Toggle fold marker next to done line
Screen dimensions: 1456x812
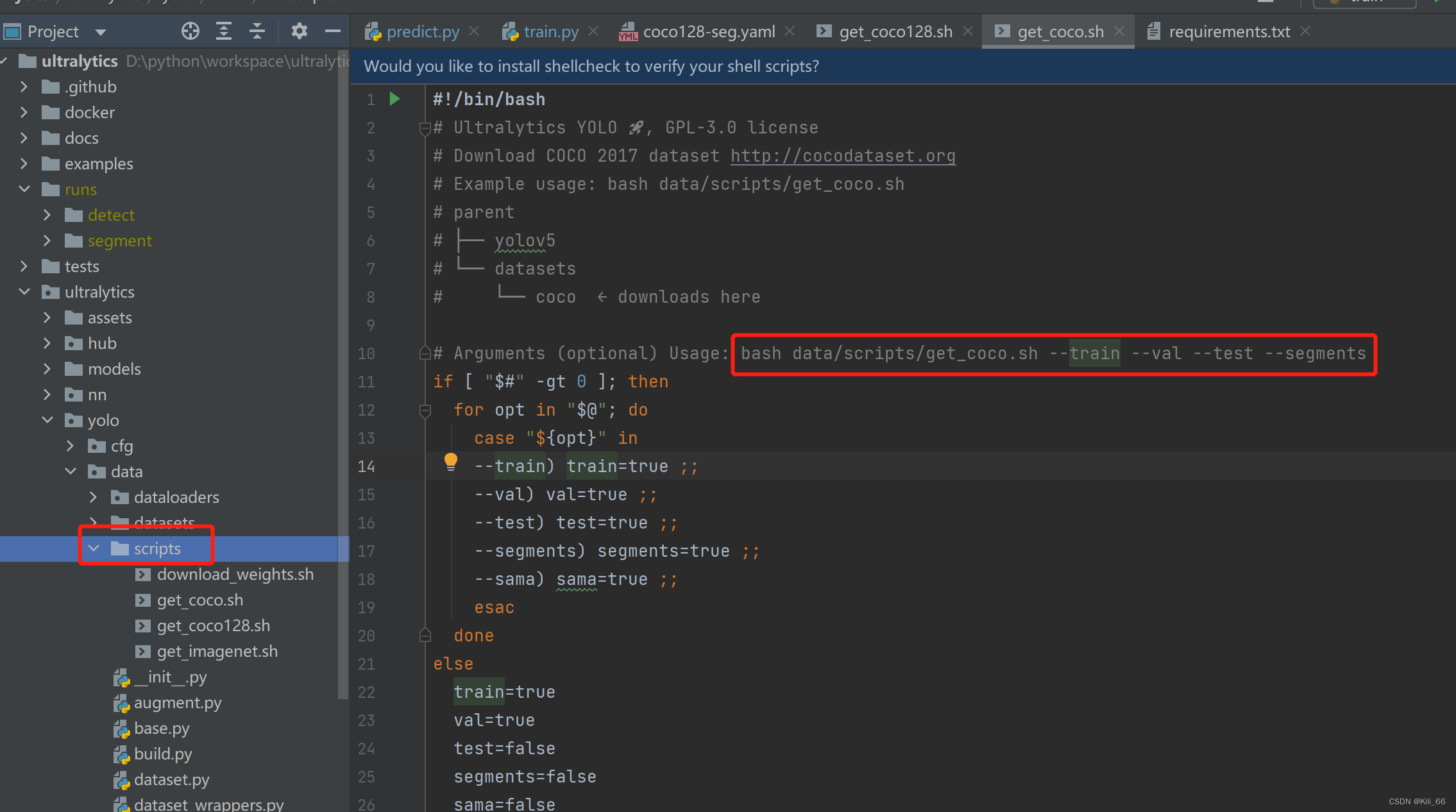coord(425,636)
